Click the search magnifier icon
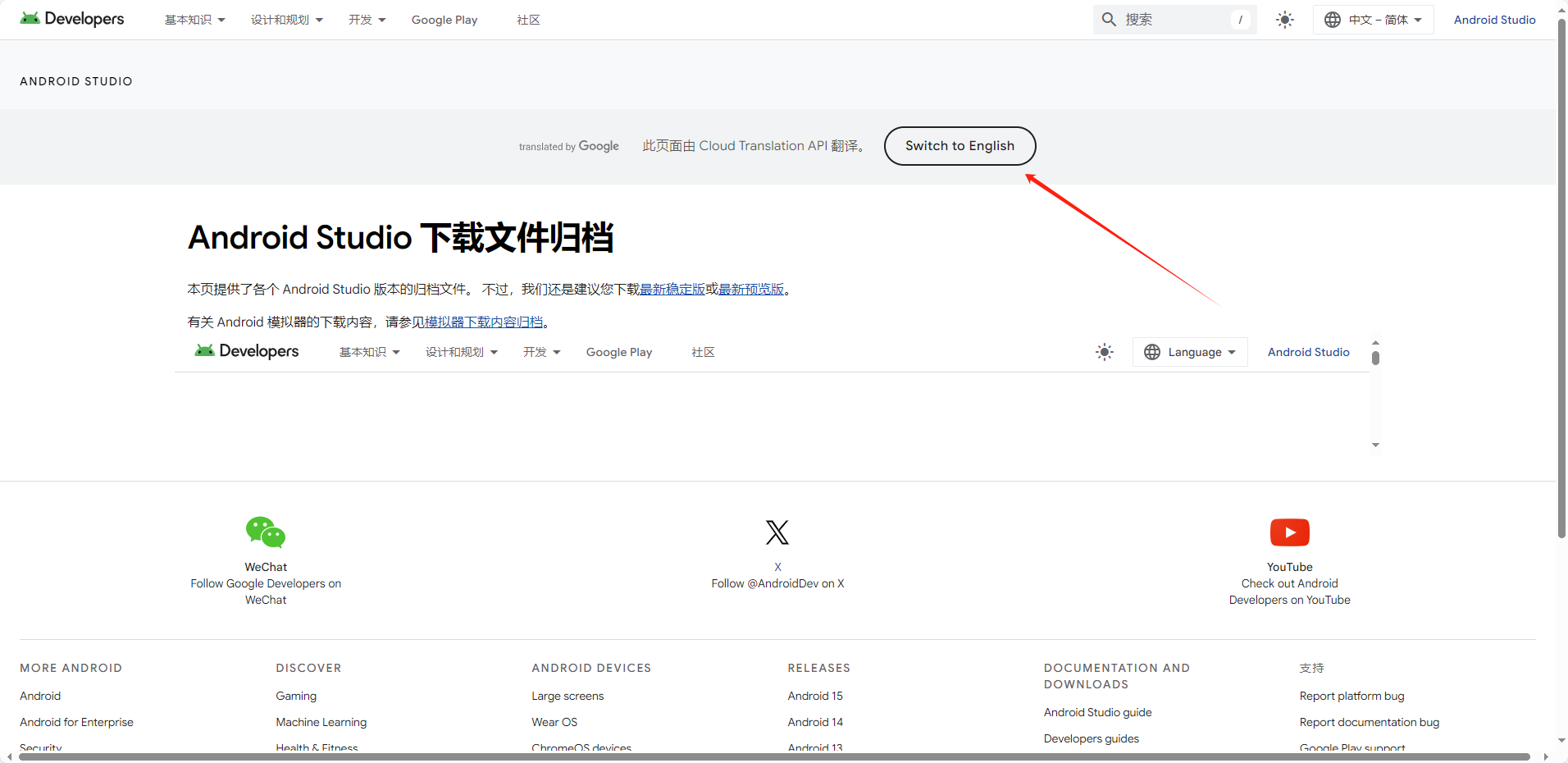The width and height of the screenshot is (1568, 763). point(1109,19)
